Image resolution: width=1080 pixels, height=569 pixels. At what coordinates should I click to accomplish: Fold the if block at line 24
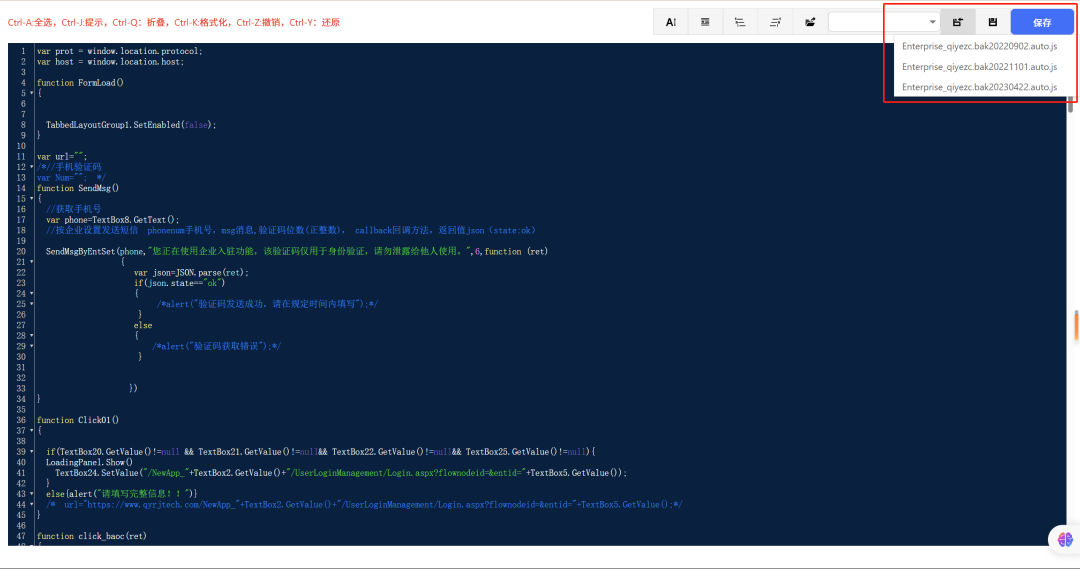(32, 293)
